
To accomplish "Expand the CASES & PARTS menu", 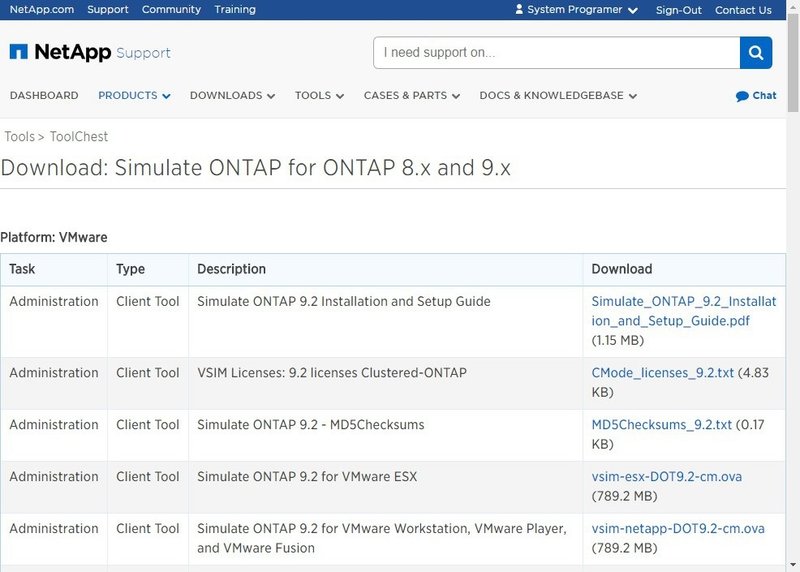I will [x=412, y=95].
